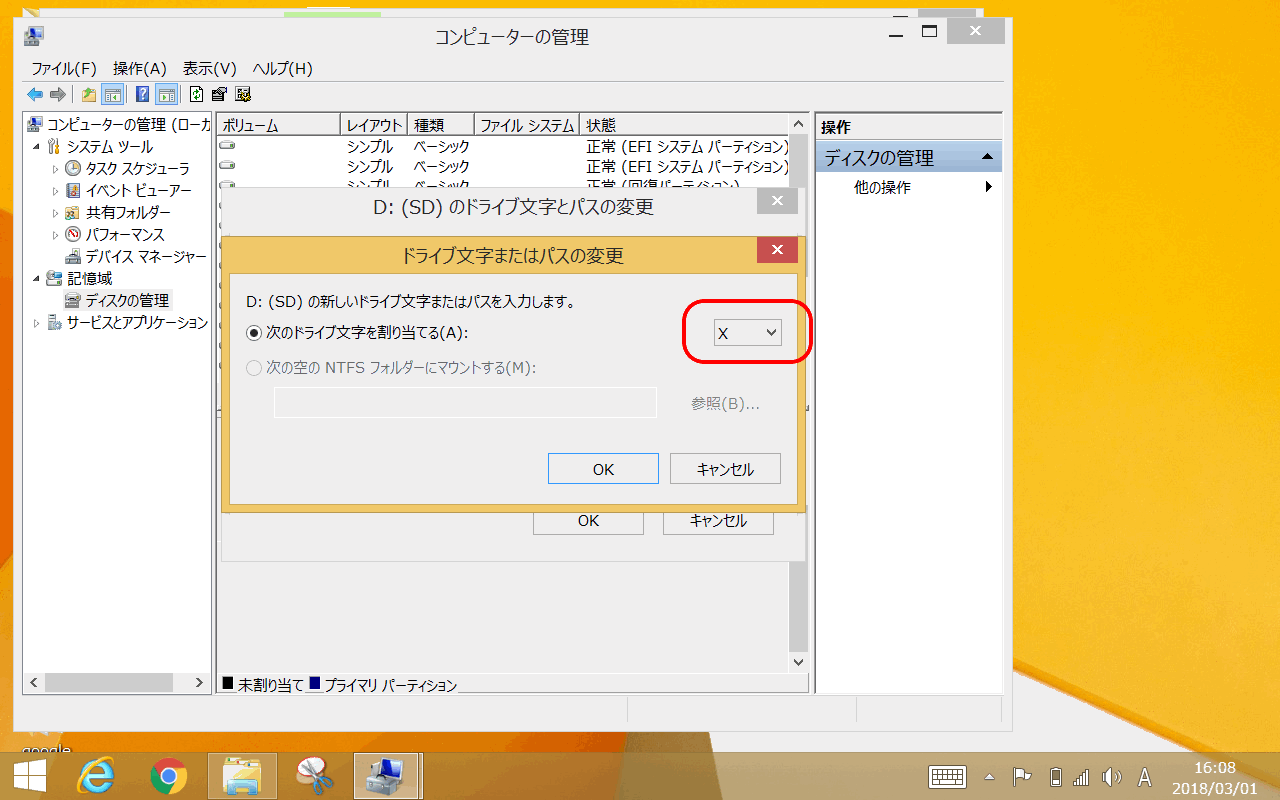Click the Properties icon in the toolbar
Image resolution: width=1280 pixels, height=800 pixels.
pyautogui.click(x=219, y=94)
